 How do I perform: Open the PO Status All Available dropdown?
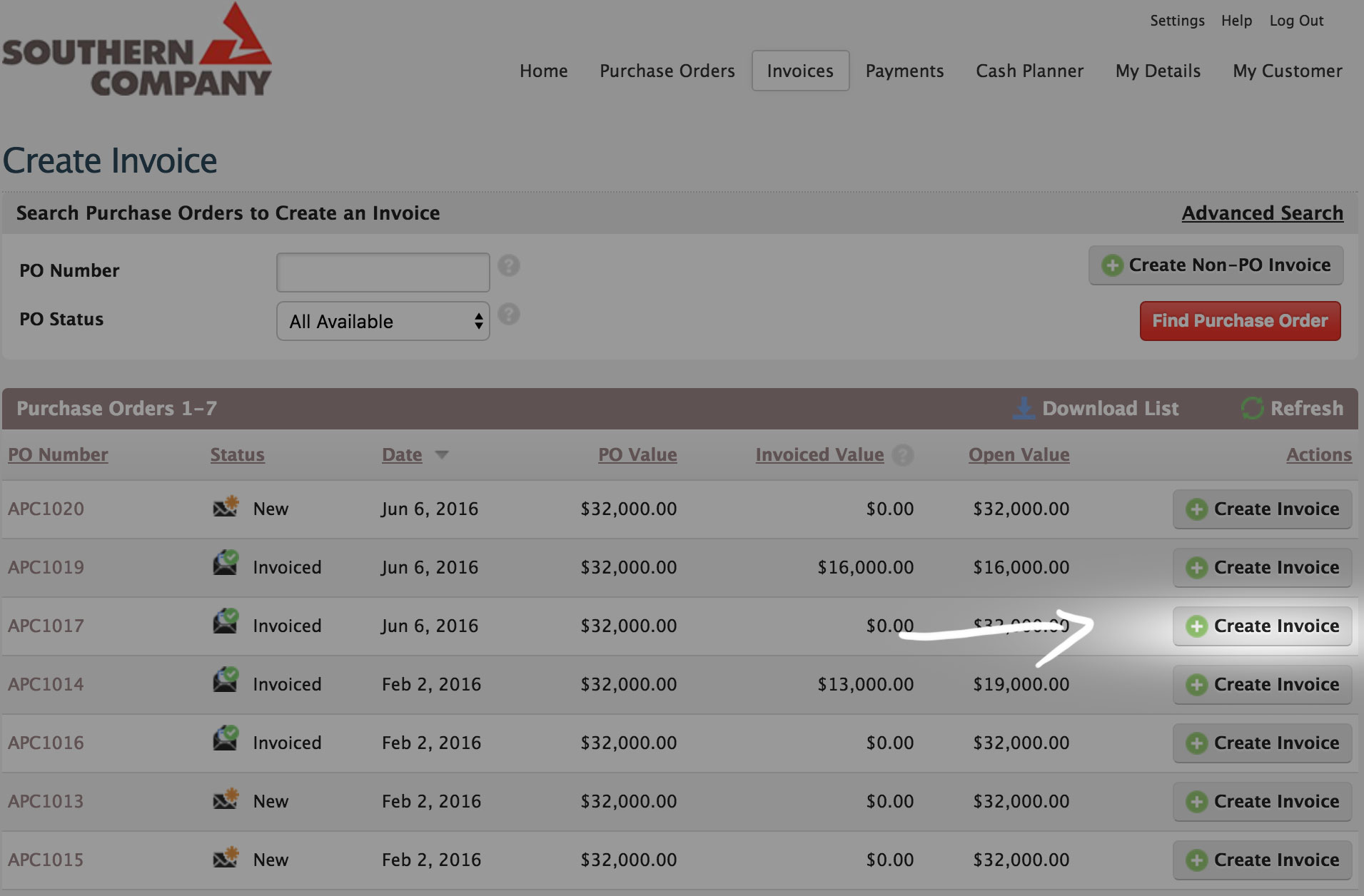(x=383, y=321)
